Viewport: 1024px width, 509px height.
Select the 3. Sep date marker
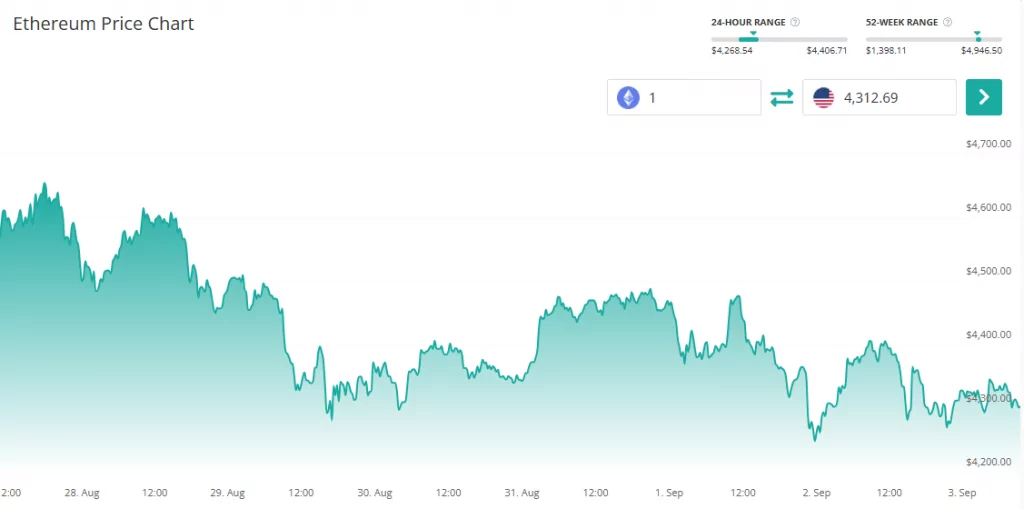[962, 493]
